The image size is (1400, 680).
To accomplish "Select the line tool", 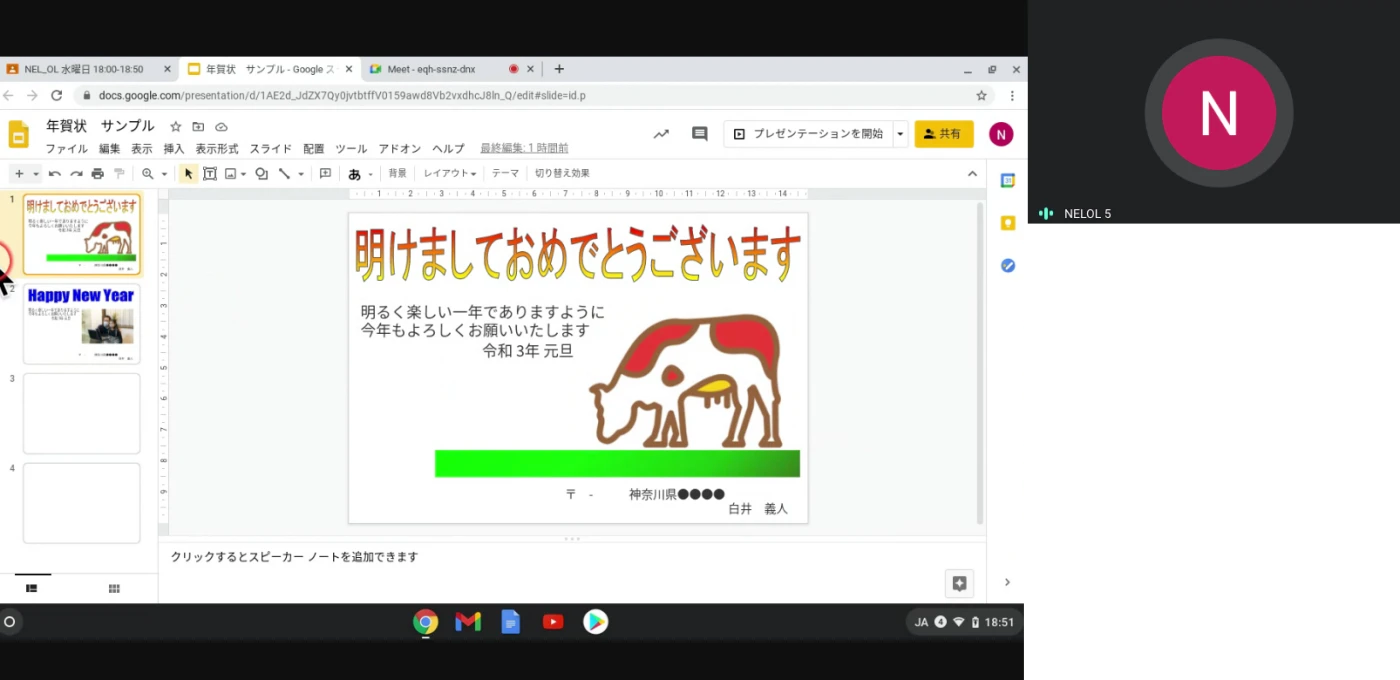I will tap(285, 174).
